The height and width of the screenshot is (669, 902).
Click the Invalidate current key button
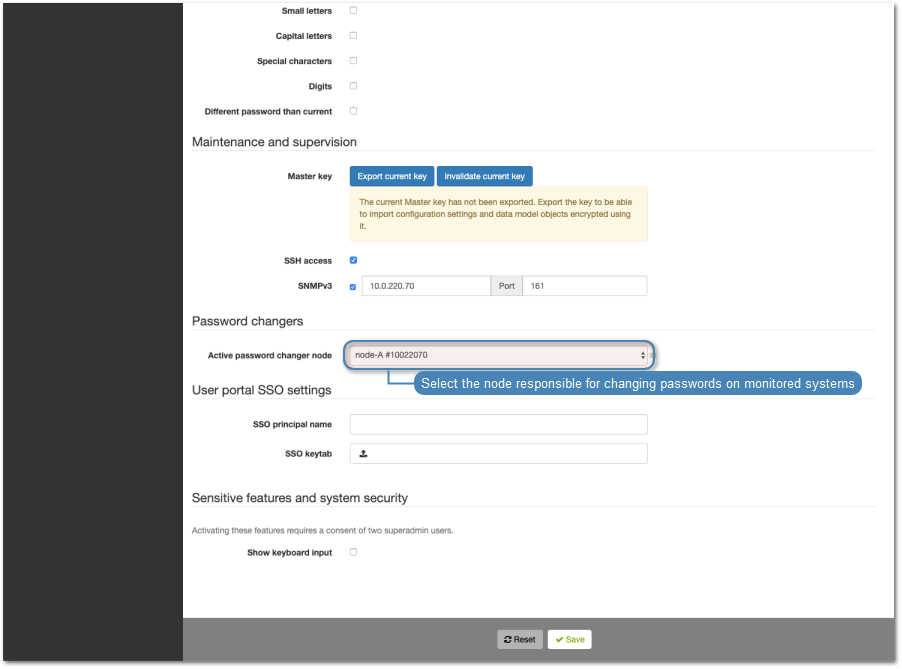(484, 175)
